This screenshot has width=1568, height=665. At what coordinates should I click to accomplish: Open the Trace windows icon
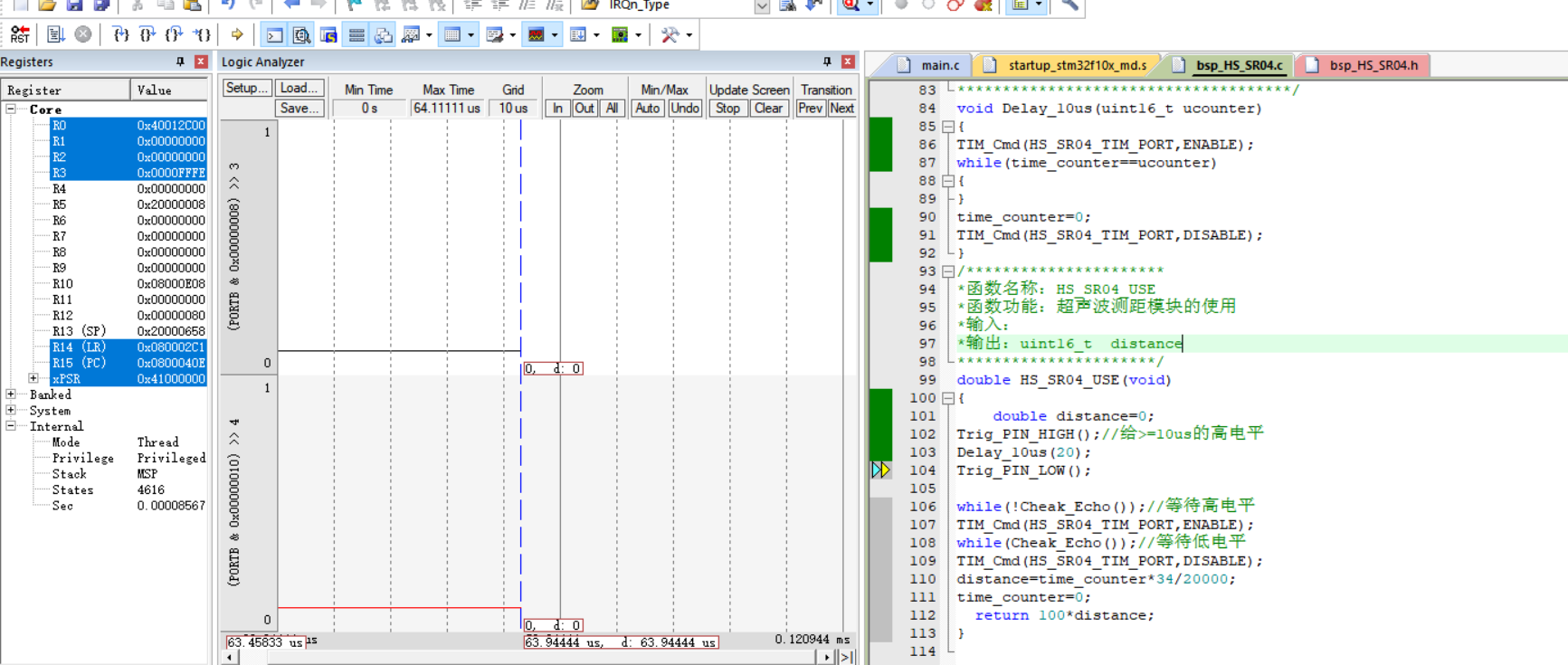click(578, 34)
